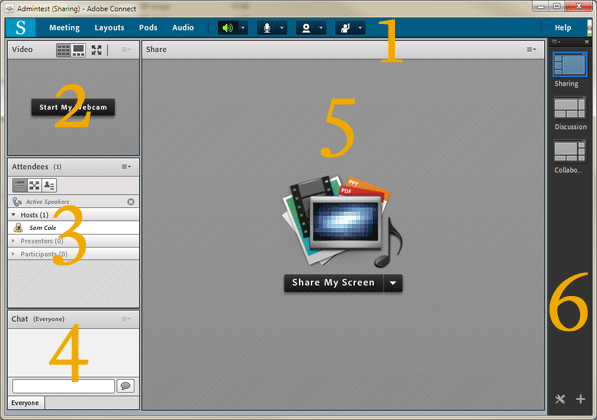Screen dimensions: 597x420
Task: Expand the Participants (0) group
Action: coord(14,254)
